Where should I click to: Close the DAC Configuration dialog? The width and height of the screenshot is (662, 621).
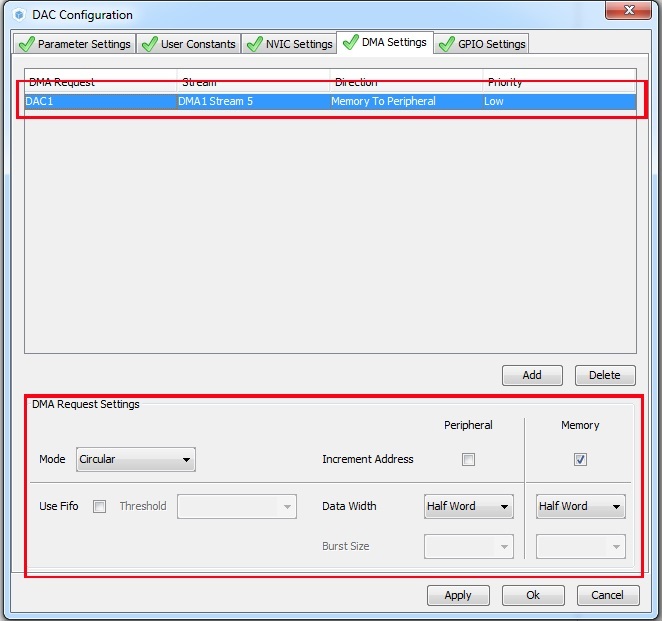click(x=628, y=10)
